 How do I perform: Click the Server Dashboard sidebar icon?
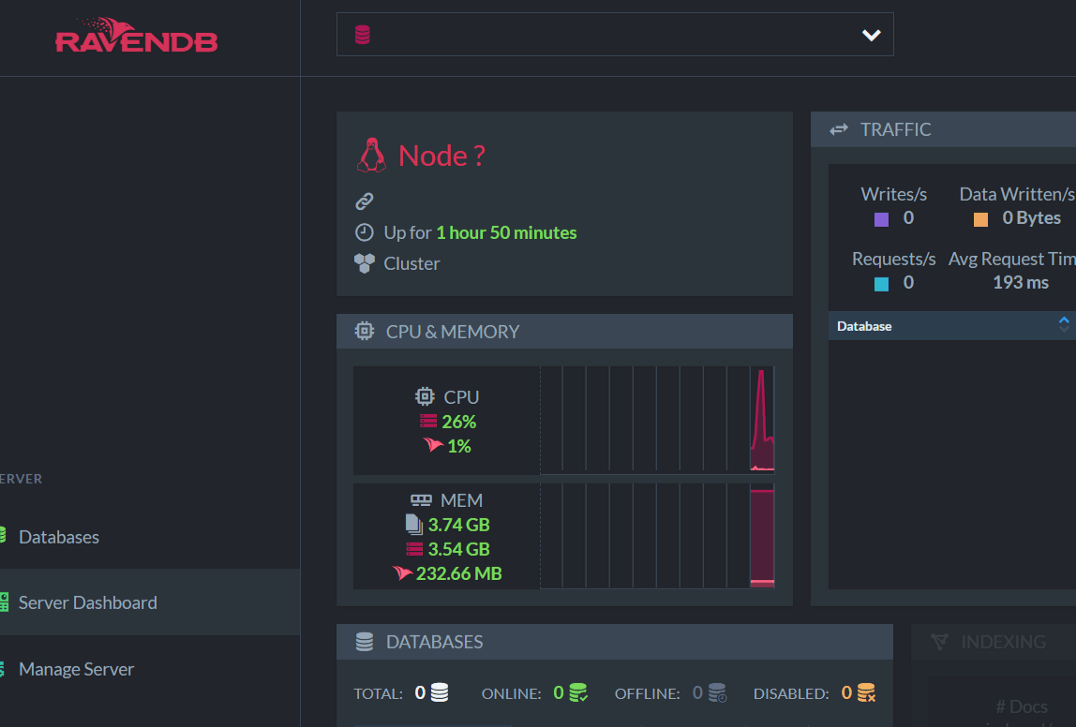3,602
